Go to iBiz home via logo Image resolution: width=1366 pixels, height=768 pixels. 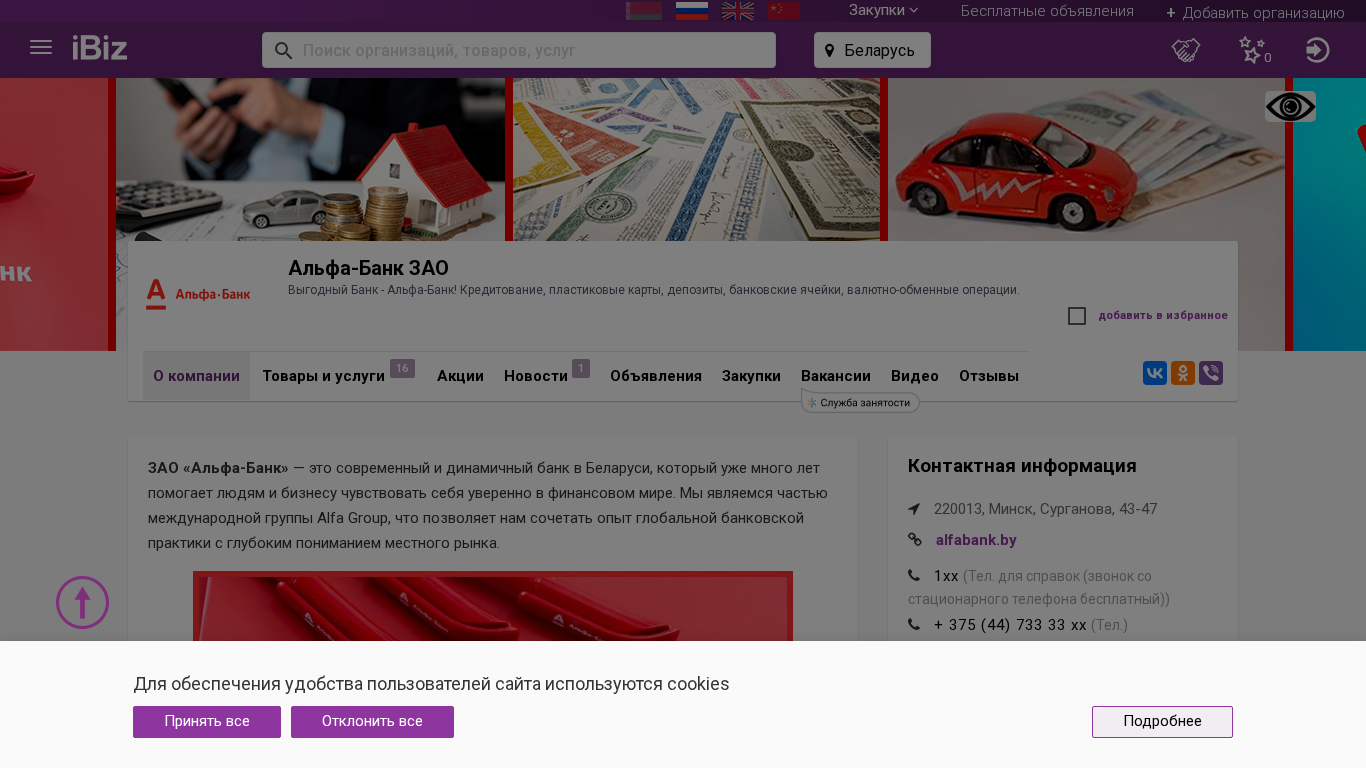coord(100,47)
